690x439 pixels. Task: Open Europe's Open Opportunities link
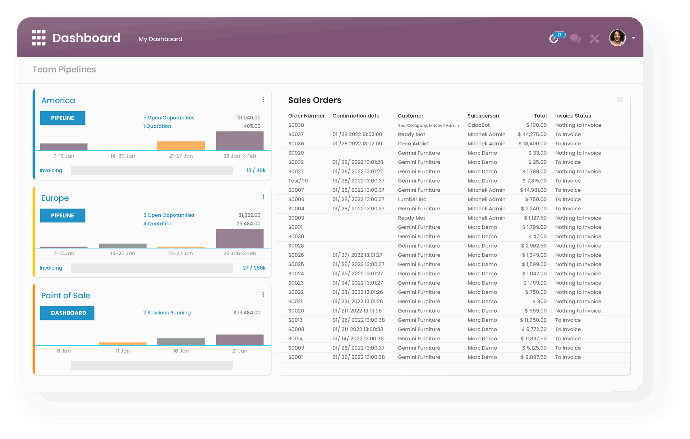click(169, 215)
